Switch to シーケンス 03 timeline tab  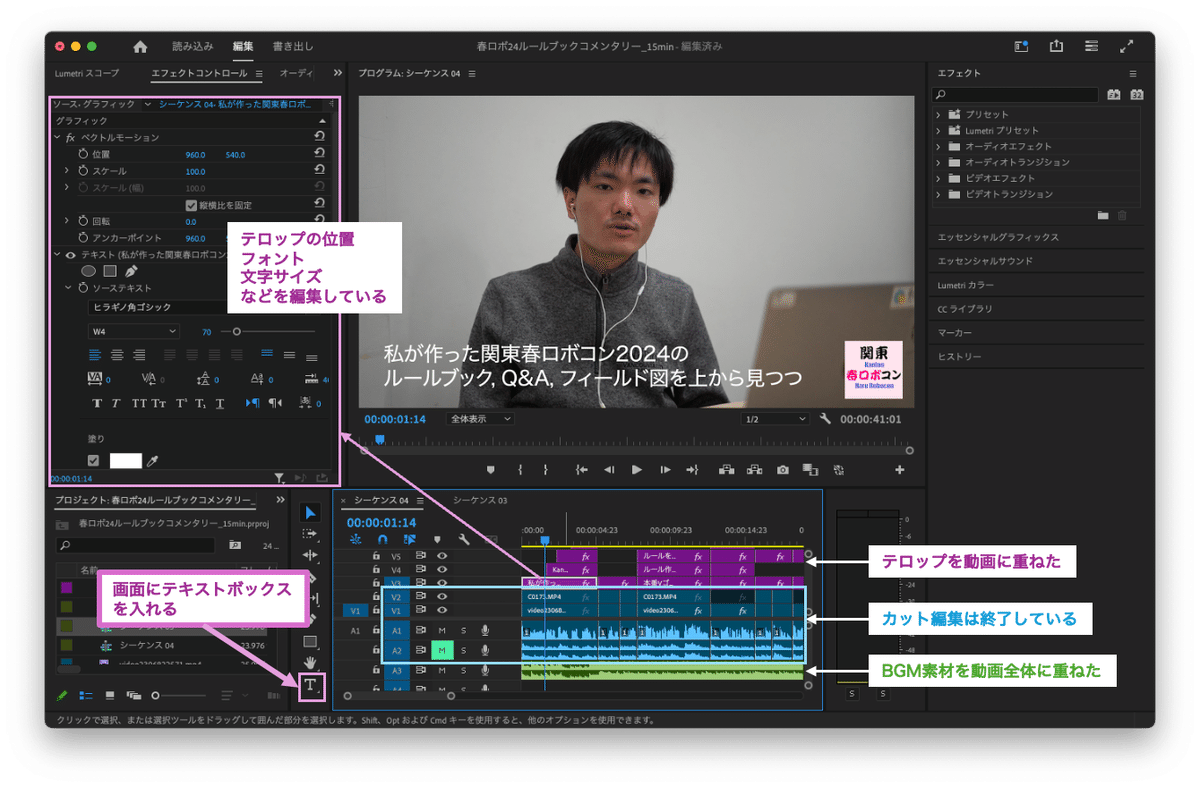tap(480, 500)
